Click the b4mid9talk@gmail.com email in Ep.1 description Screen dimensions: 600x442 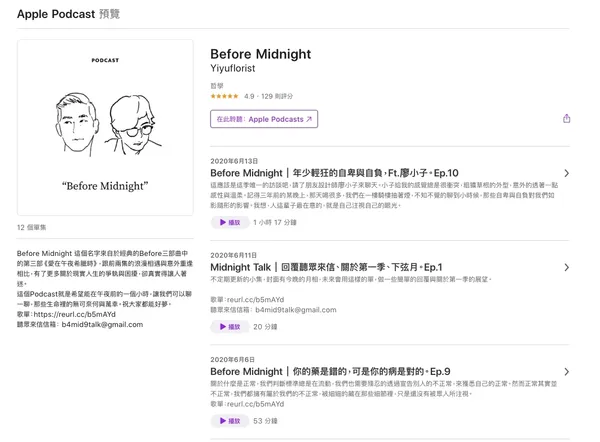[x=296, y=310]
